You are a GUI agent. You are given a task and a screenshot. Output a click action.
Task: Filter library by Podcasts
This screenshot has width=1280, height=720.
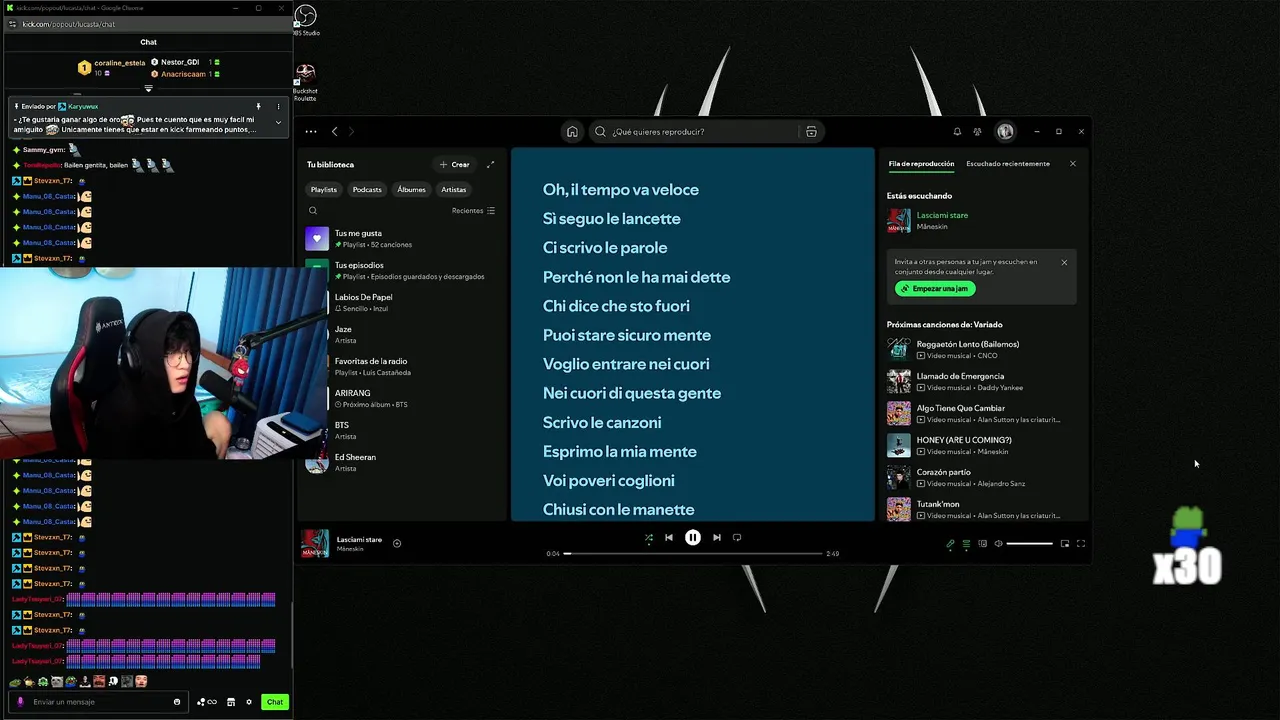click(367, 189)
